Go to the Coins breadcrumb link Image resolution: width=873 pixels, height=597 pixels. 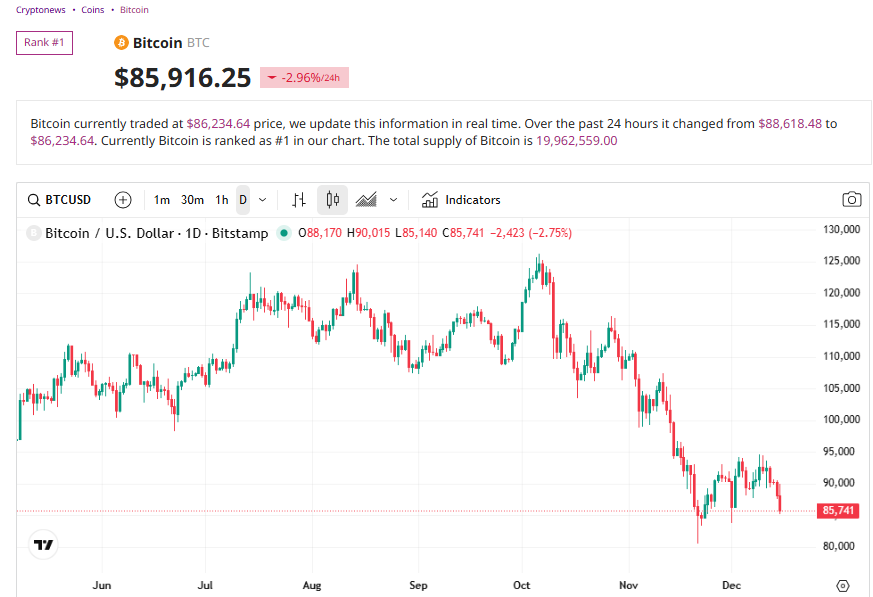tap(93, 10)
